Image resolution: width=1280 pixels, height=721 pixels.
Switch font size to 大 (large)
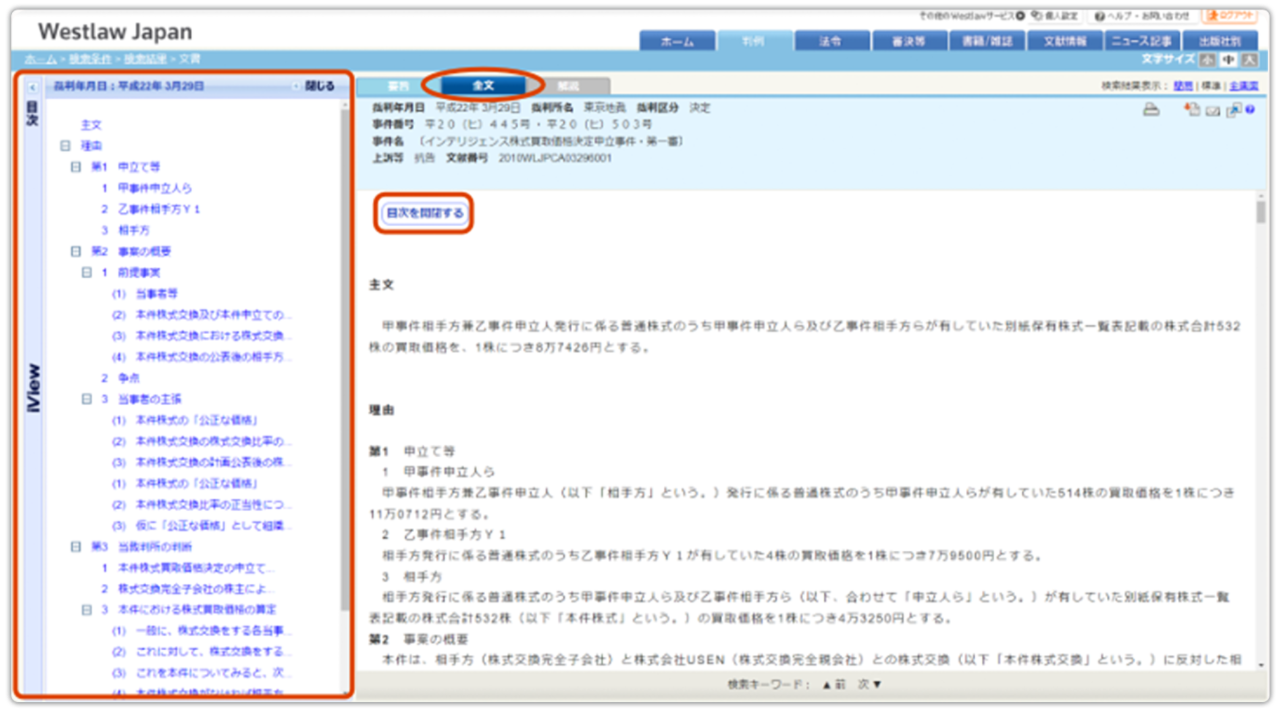(1249, 60)
